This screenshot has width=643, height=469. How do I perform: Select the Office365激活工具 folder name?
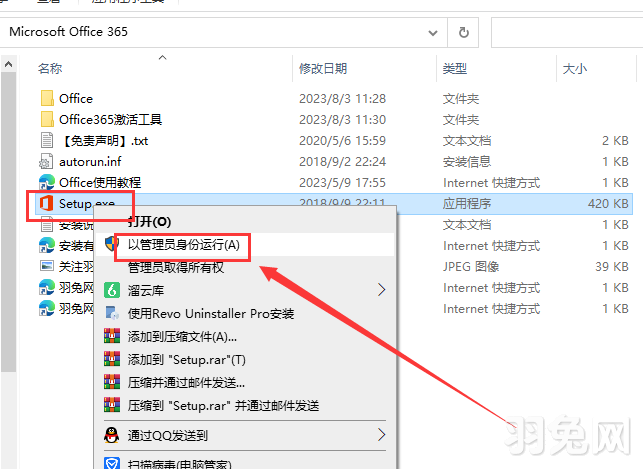coord(110,119)
